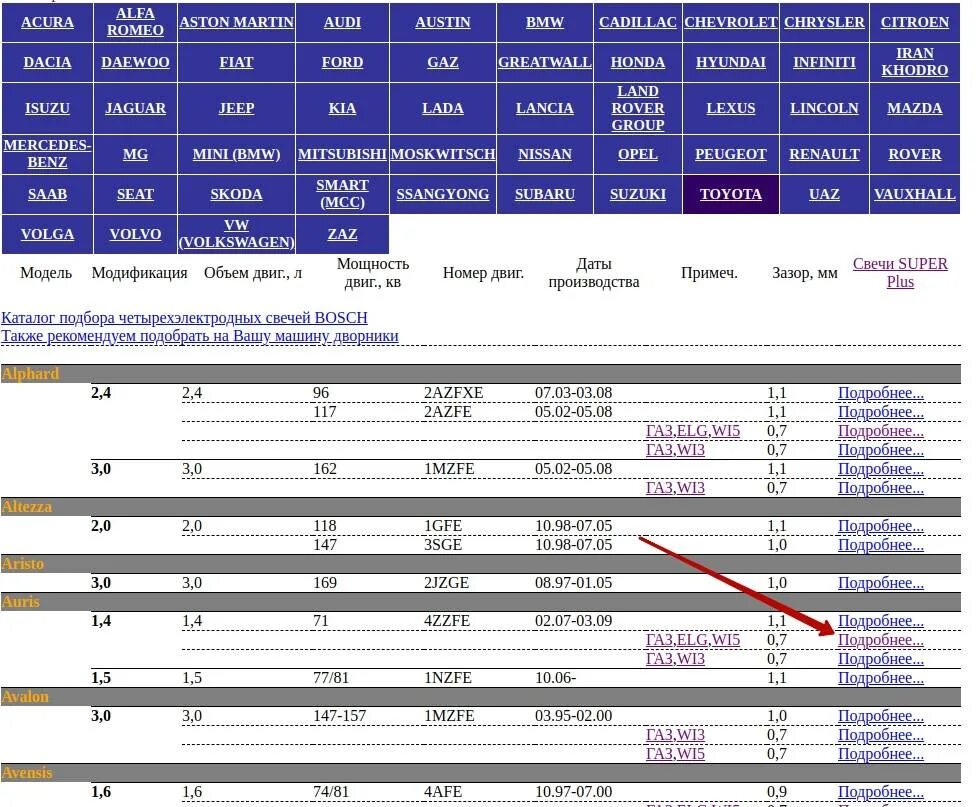Open the LEXUS brand link
Image resolution: width=980 pixels, height=807 pixels.
tap(731, 108)
